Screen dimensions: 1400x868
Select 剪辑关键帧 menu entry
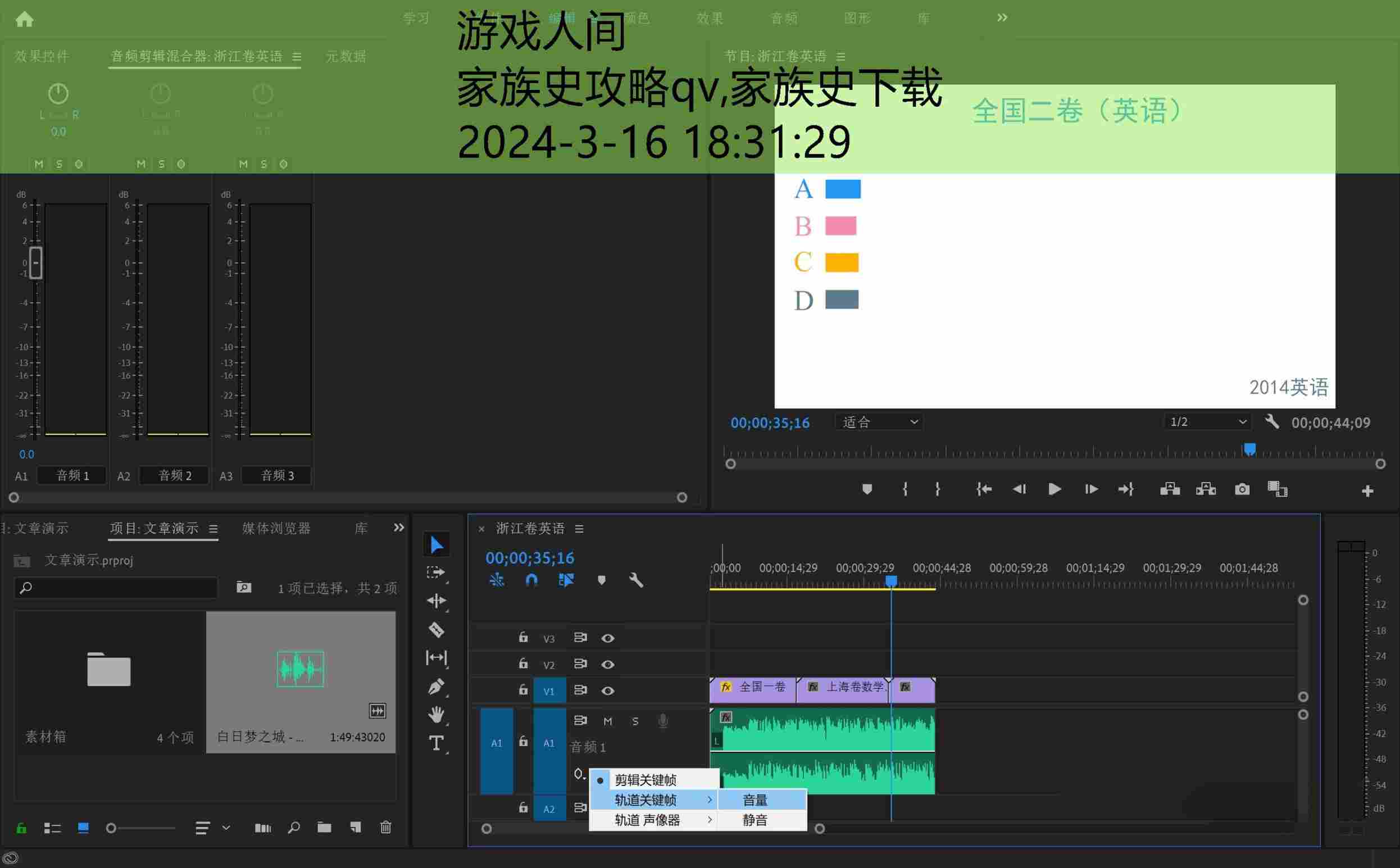click(x=654, y=780)
